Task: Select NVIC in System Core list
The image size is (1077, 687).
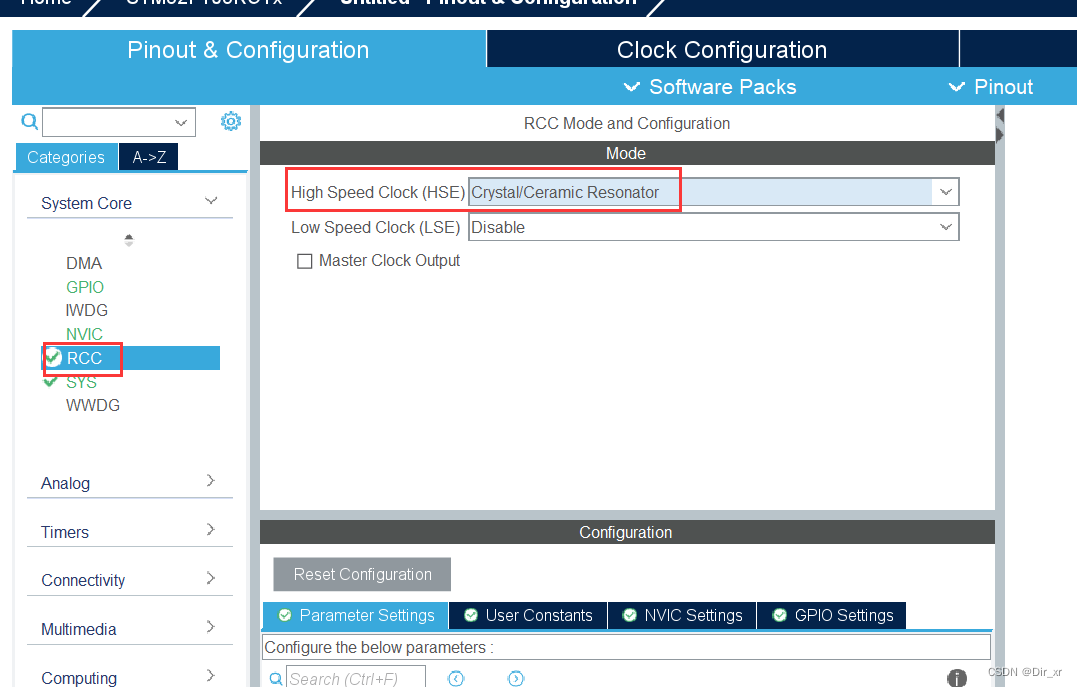Action: pos(84,335)
